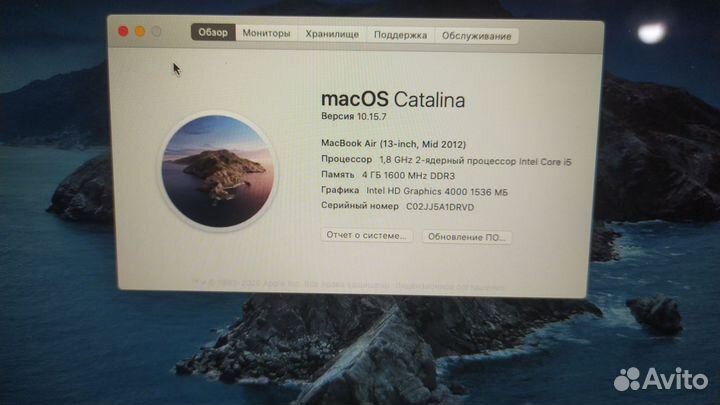Click the serial number C02JJ5A1DRVD

pyautogui.click(x=440, y=207)
